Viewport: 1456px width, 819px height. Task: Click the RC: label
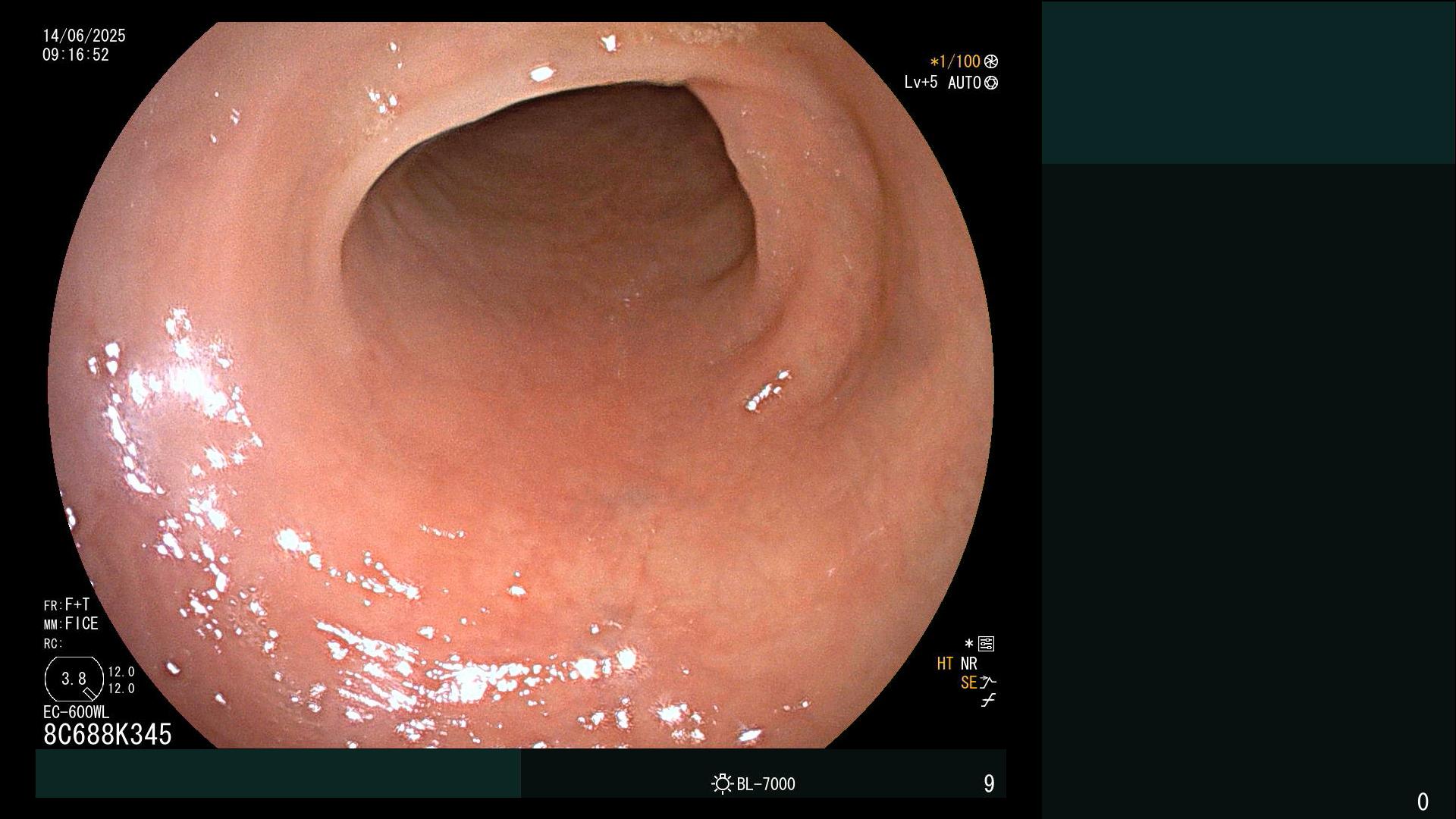pyautogui.click(x=53, y=644)
